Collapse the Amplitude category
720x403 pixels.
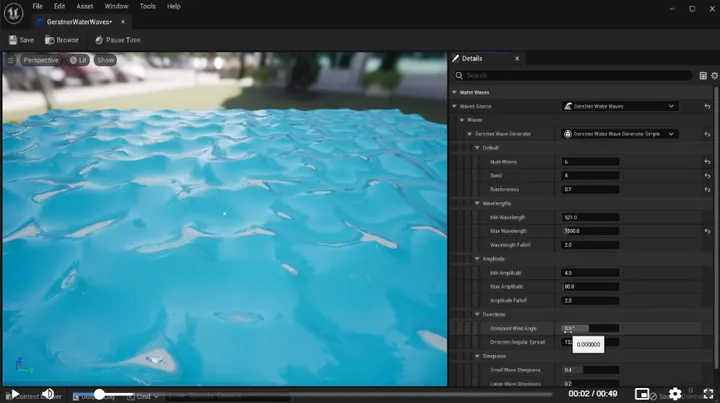pyautogui.click(x=478, y=259)
